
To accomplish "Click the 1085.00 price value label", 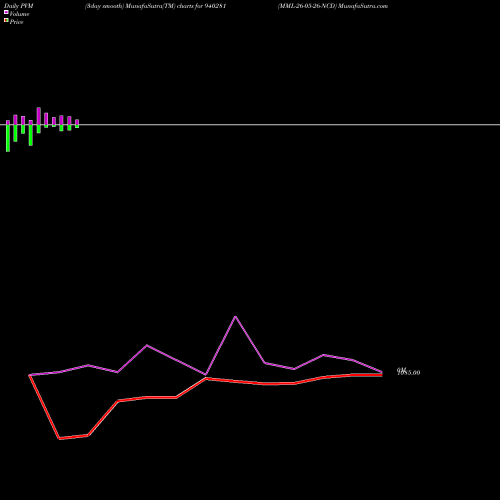I will (x=409, y=372).
